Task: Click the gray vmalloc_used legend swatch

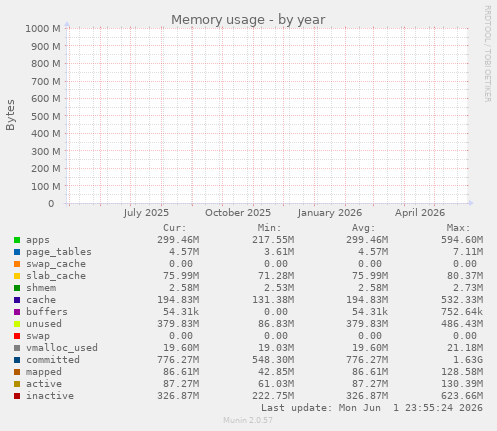Action: [17, 348]
